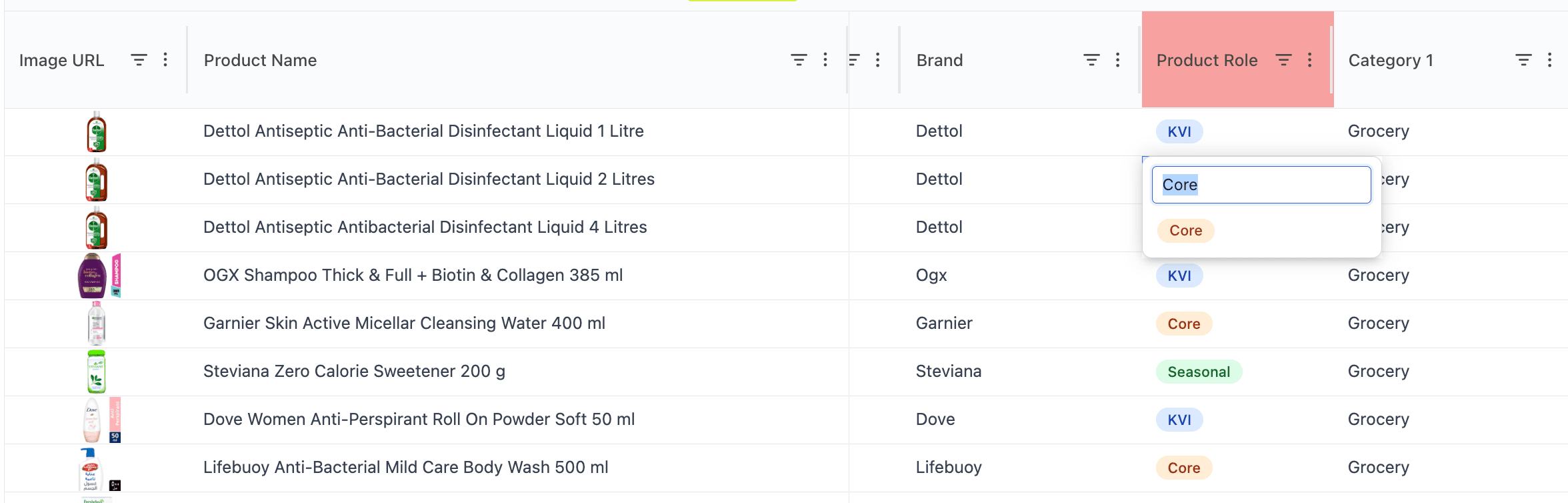Open the Dettol 2 Litres product thumbnail
The width and height of the screenshot is (1568, 503).
tap(97, 180)
